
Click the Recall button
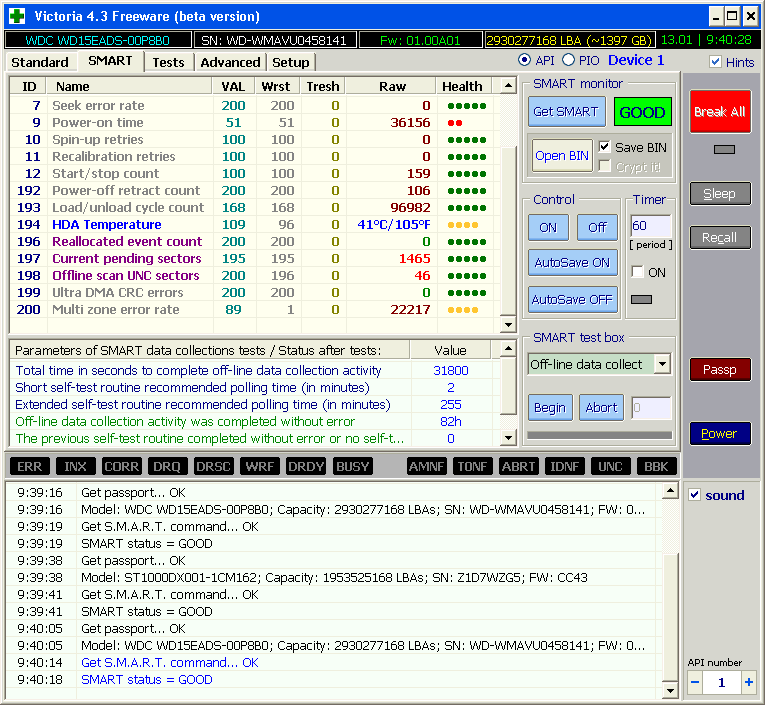720,238
